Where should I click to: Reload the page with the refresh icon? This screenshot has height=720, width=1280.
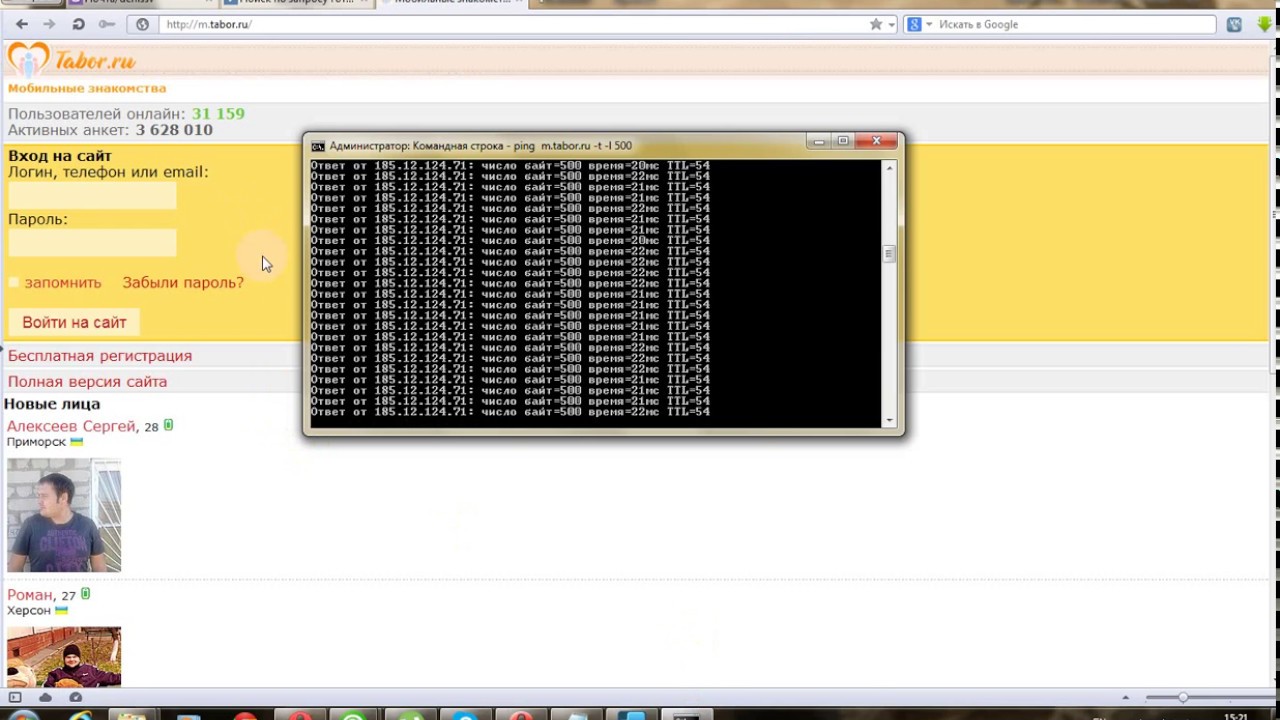point(78,24)
